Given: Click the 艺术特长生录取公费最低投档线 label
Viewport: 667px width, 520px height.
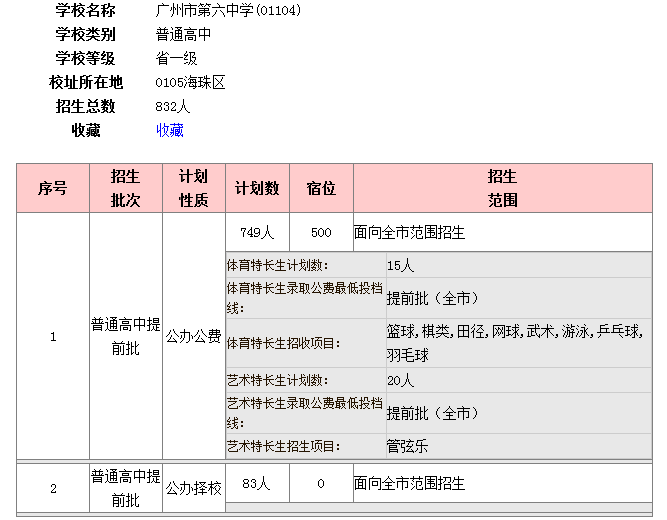Looking at the screenshot, I should (305, 413).
